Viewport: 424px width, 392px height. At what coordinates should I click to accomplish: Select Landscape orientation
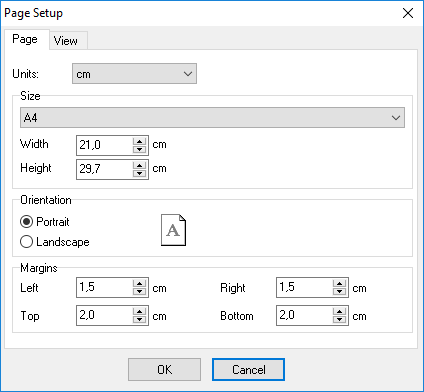click(55, 242)
